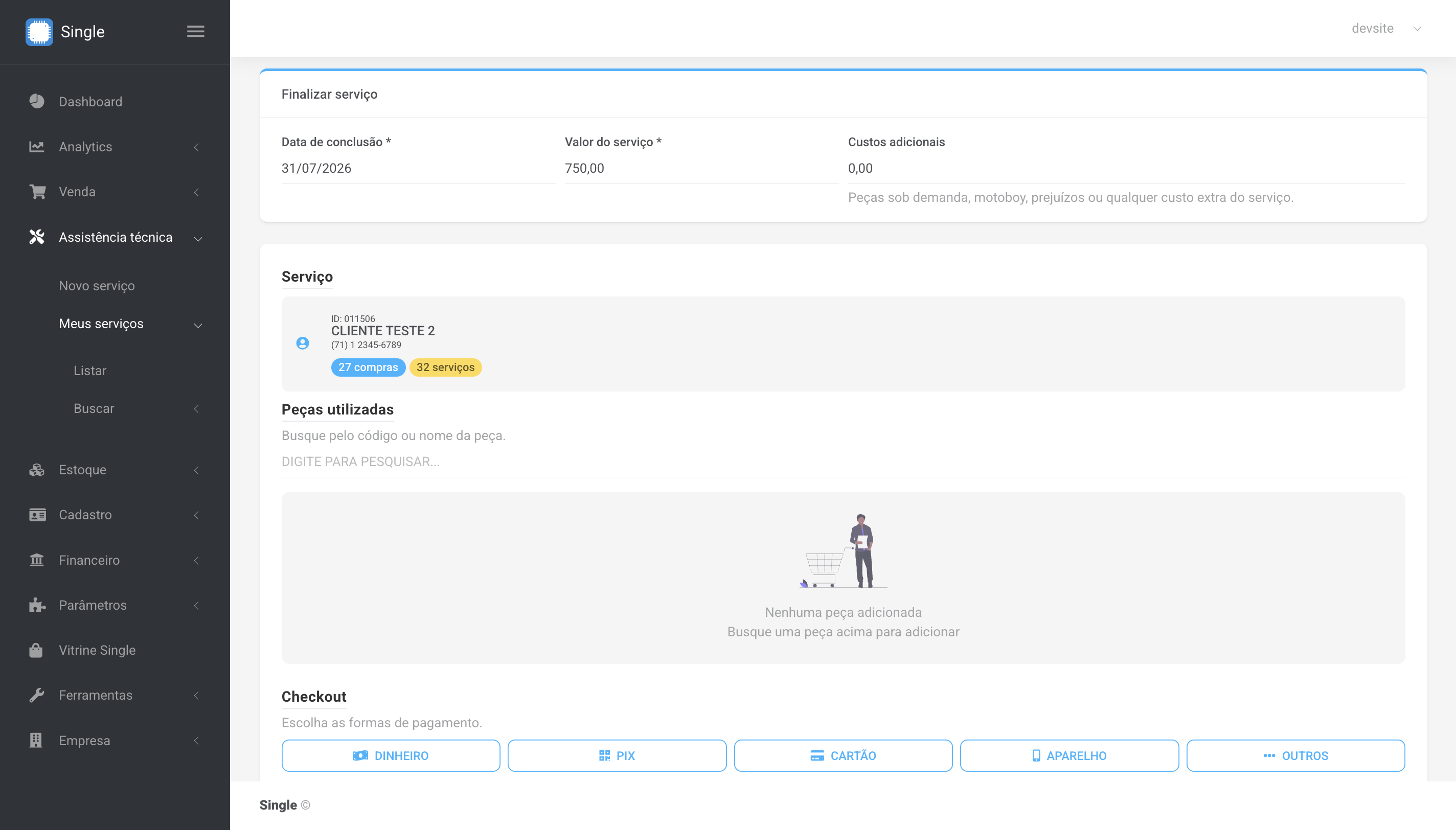The image size is (1456, 830).
Task: Click the Estoque boxes icon
Action: tap(37, 470)
